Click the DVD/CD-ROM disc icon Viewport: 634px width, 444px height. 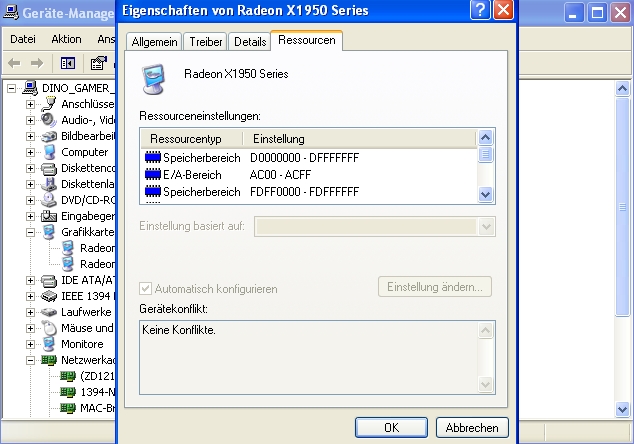point(49,200)
